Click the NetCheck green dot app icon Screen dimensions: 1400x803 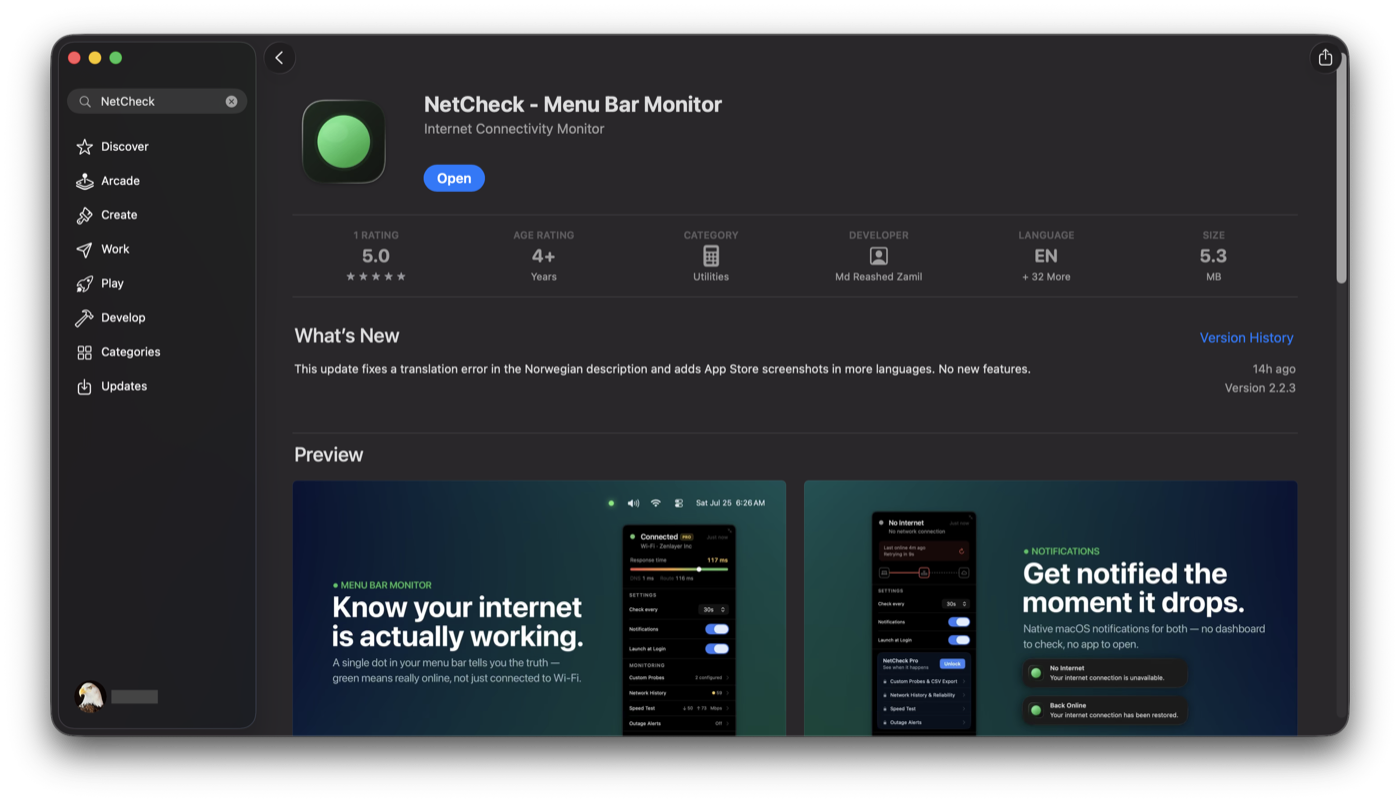pos(344,141)
